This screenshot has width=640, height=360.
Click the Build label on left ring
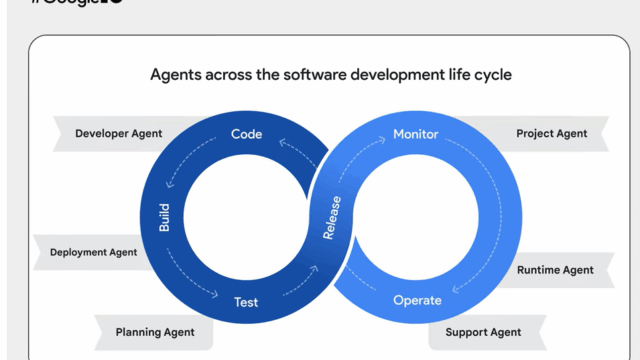[164, 218]
